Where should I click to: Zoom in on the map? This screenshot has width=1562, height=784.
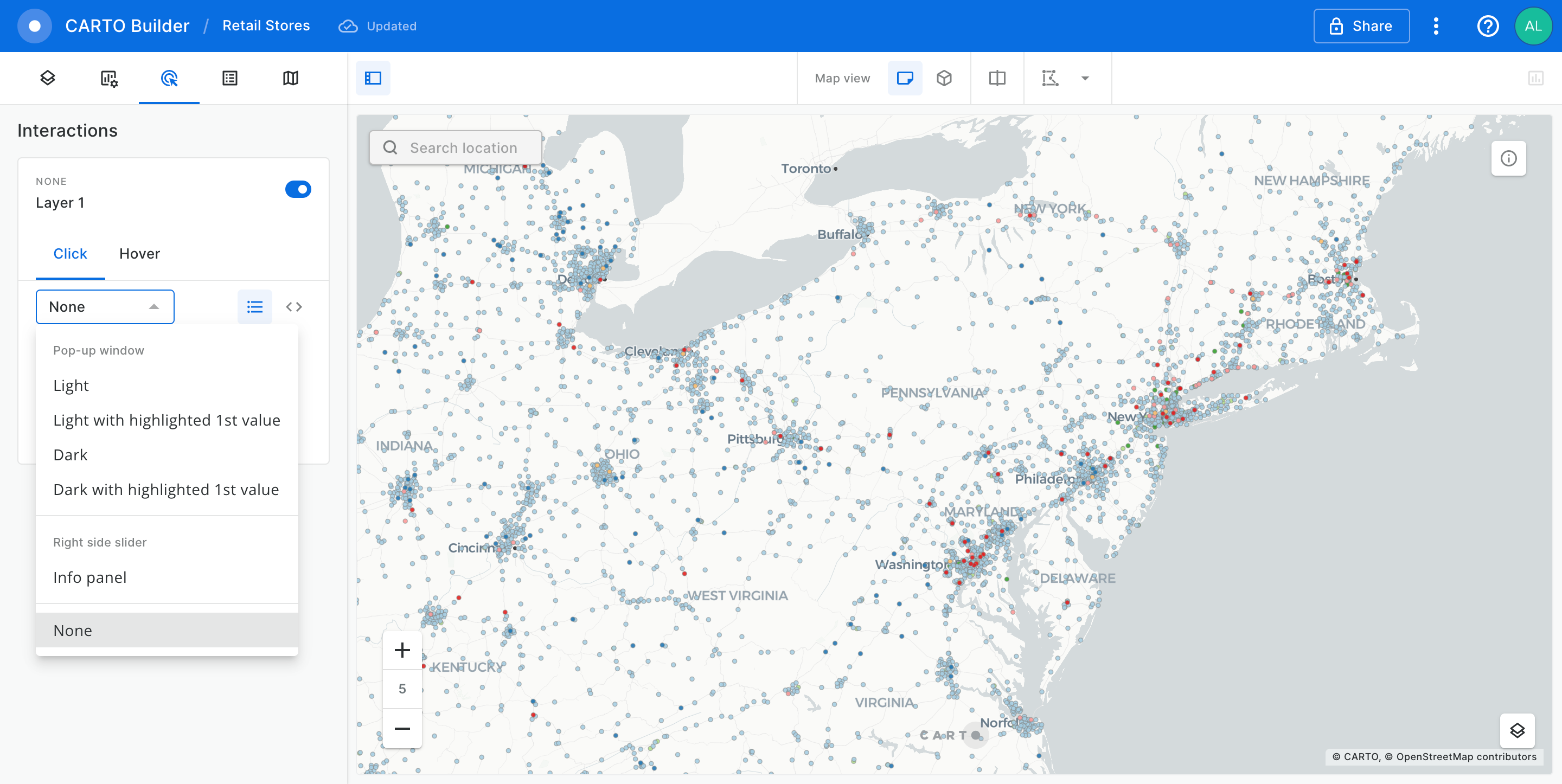pos(402,650)
